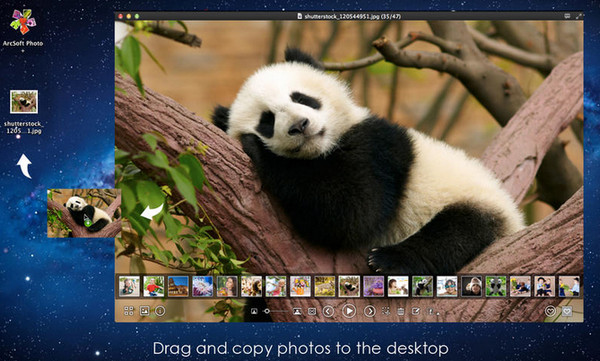Start the slideshow with the play button
The height and width of the screenshot is (361, 600).
tap(349, 311)
